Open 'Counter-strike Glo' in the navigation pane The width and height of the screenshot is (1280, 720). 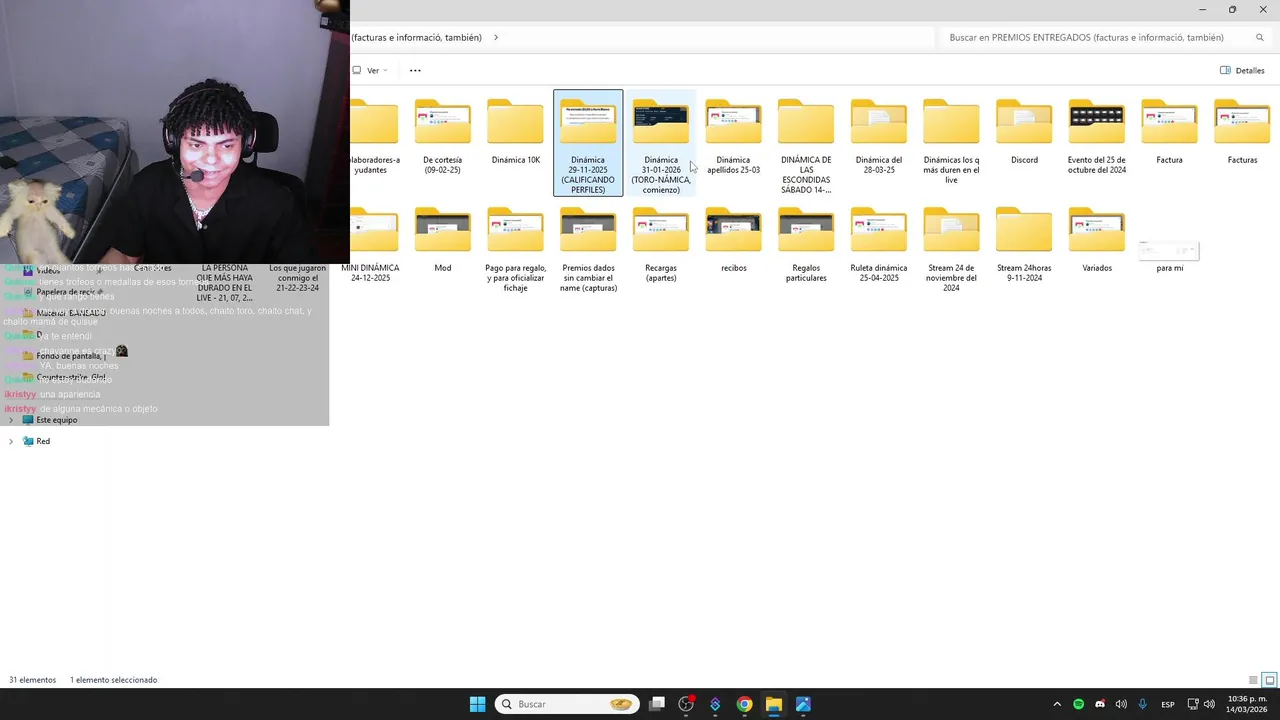(64, 377)
